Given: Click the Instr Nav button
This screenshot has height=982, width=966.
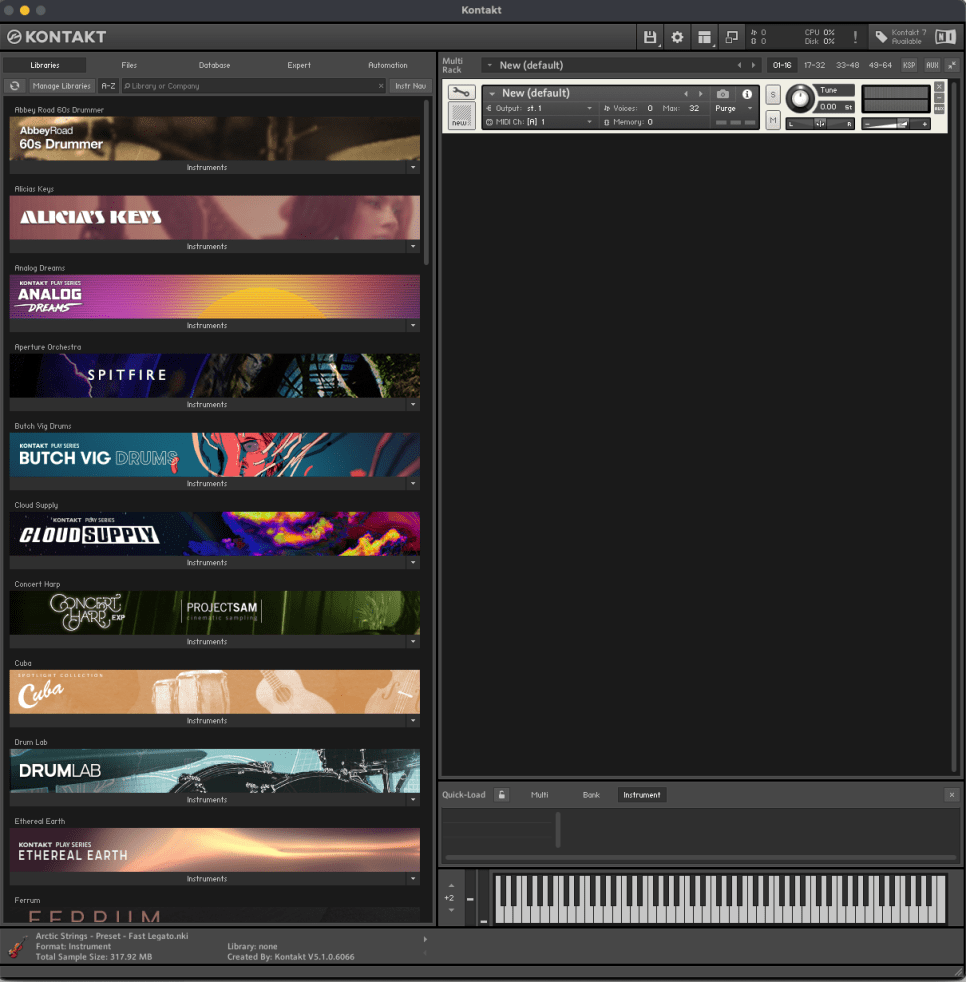Looking at the screenshot, I should (410, 86).
